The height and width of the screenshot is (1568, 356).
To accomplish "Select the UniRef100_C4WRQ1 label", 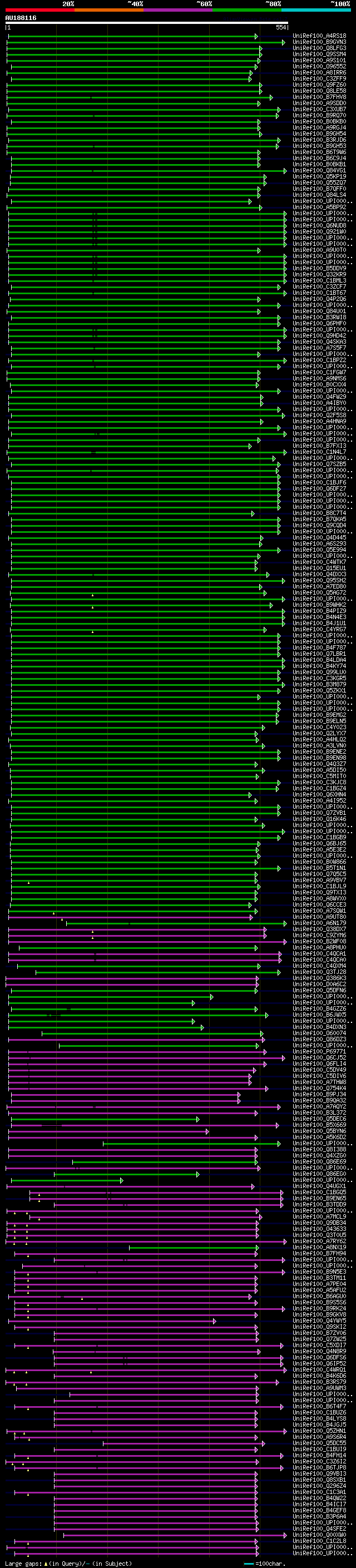I will [319, 1369].
